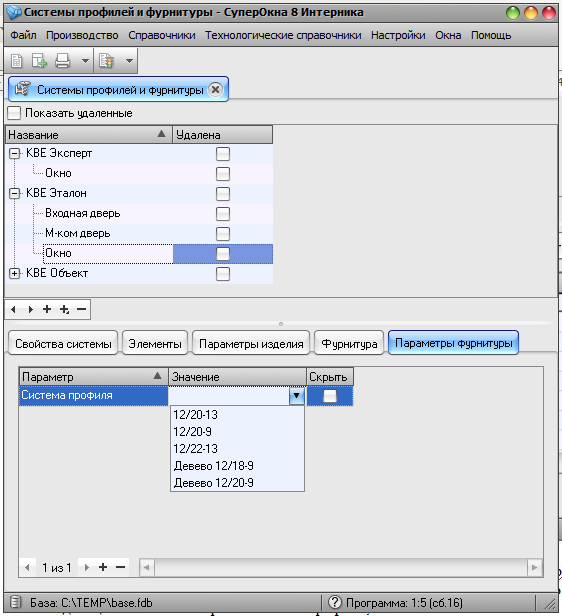Choose Девево 12/18-9 from dropdown list
562x616 pixels.
coord(214,466)
